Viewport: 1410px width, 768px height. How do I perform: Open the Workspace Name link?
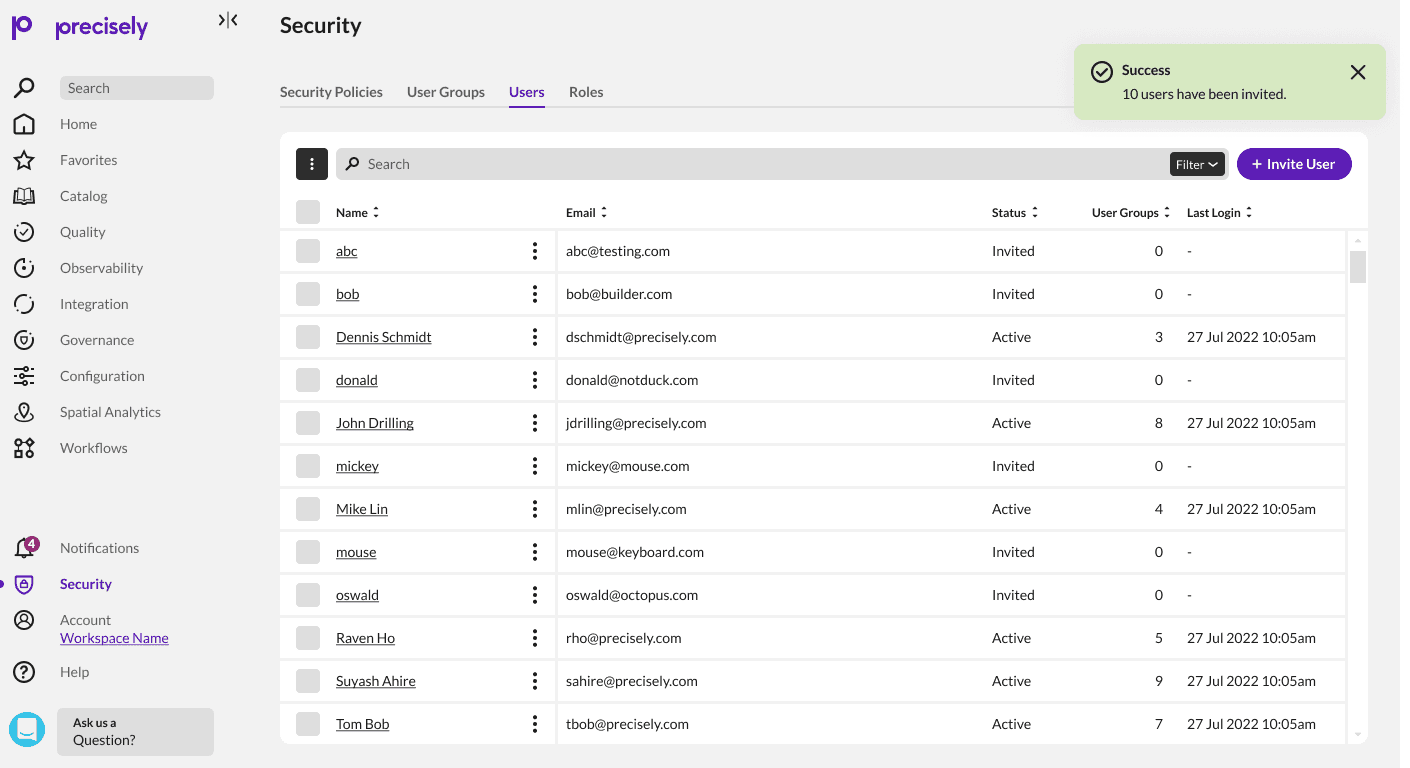click(x=114, y=638)
